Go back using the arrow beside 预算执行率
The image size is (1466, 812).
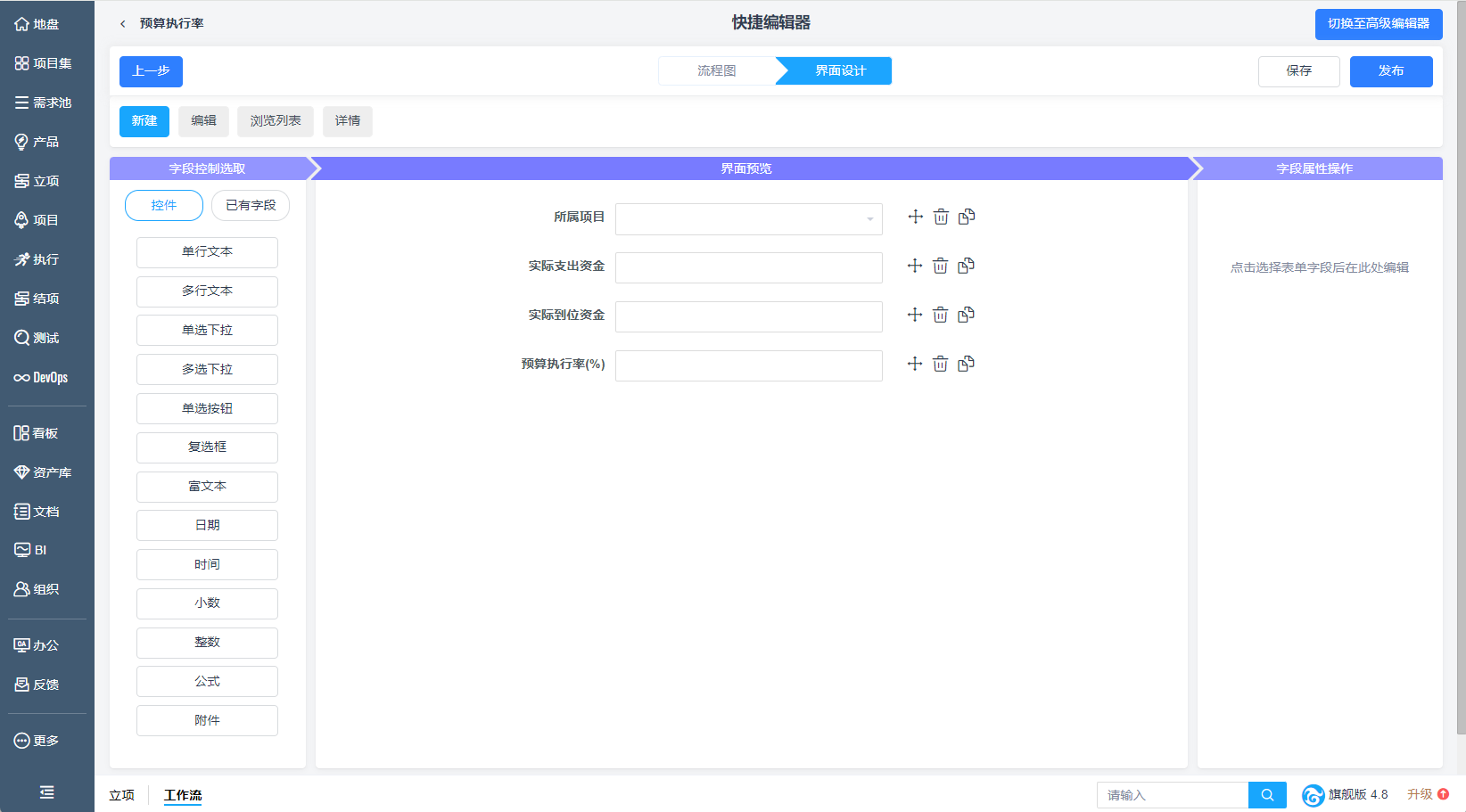tap(123, 24)
